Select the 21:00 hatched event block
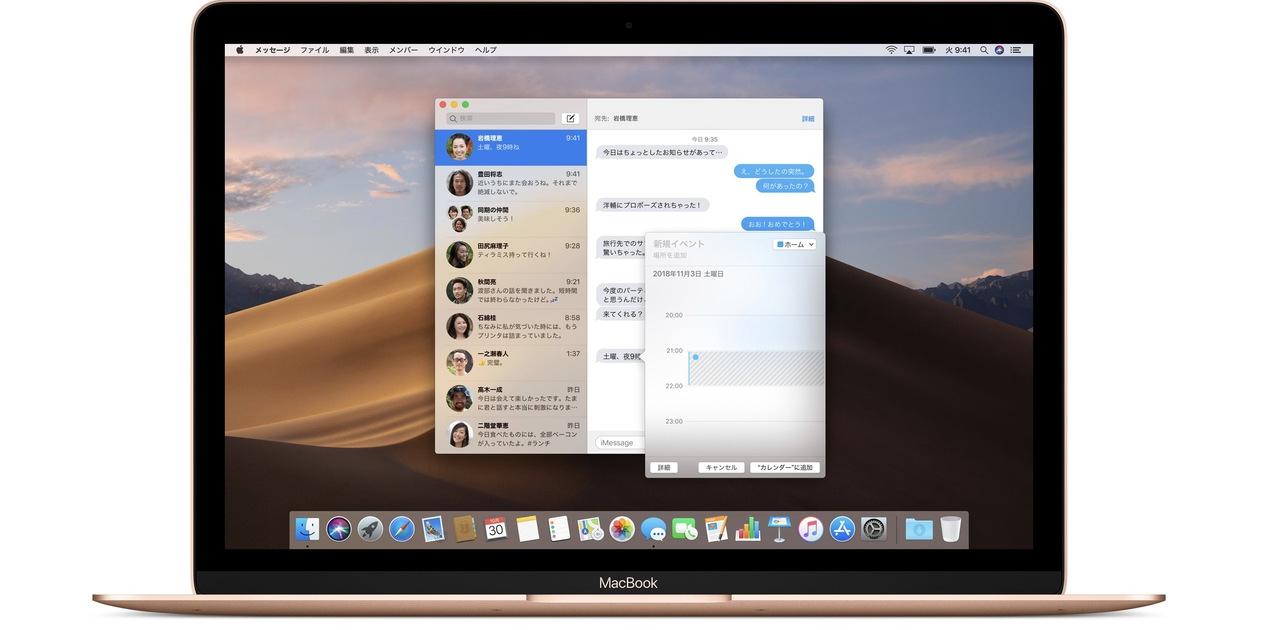This screenshot has height=630, width=1280. pyautogui.click(x=756, y=368)
